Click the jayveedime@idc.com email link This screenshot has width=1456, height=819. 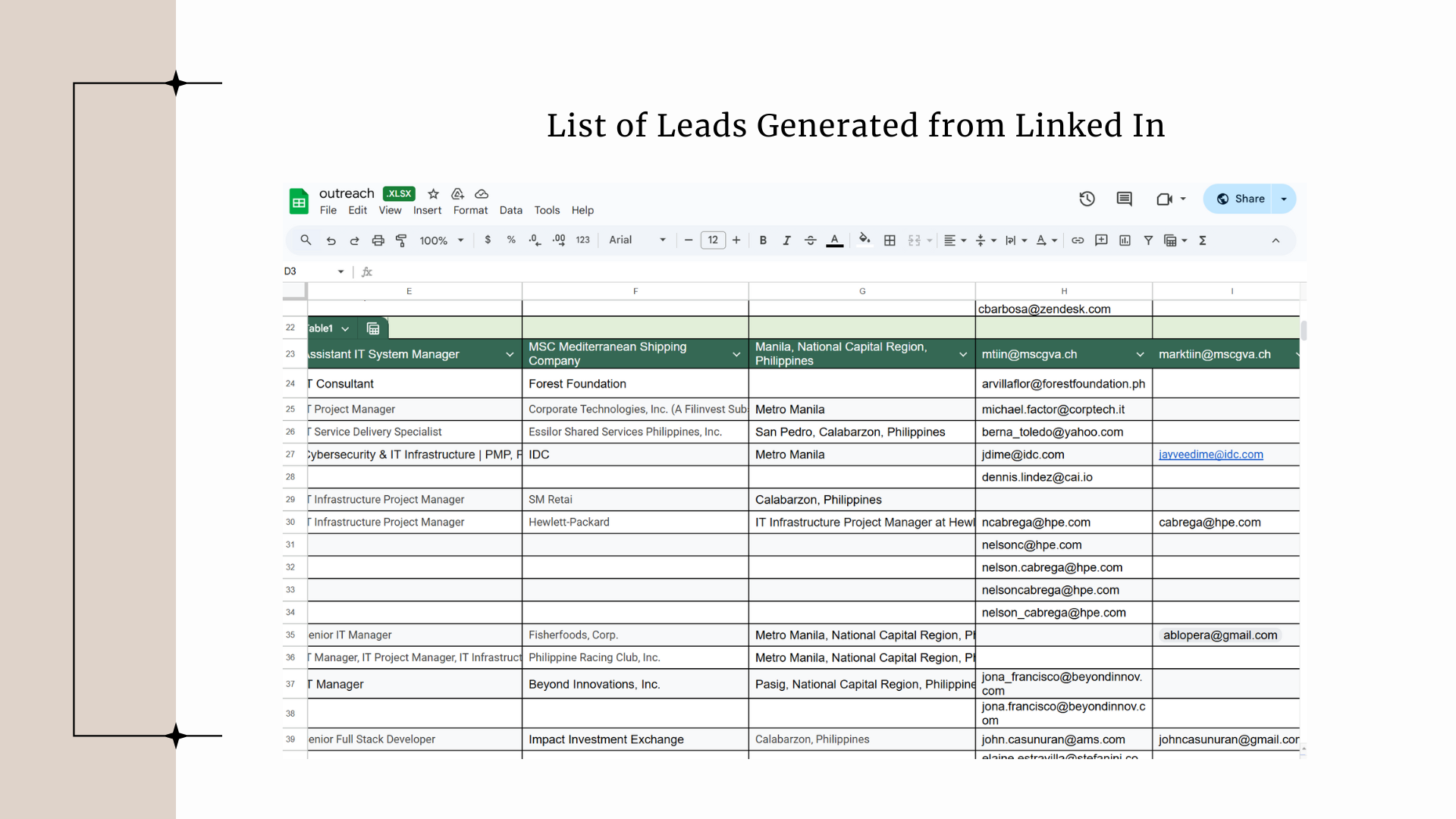(x=1210, y=454)
